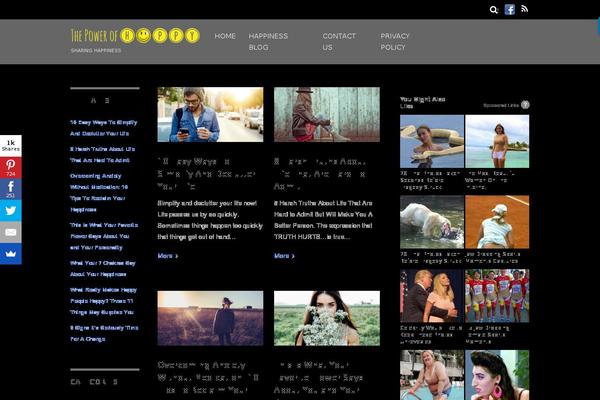600x400 pixels.
Task: Open sidebar link Harsh Truths About Life
Action: tap(102, 155)
